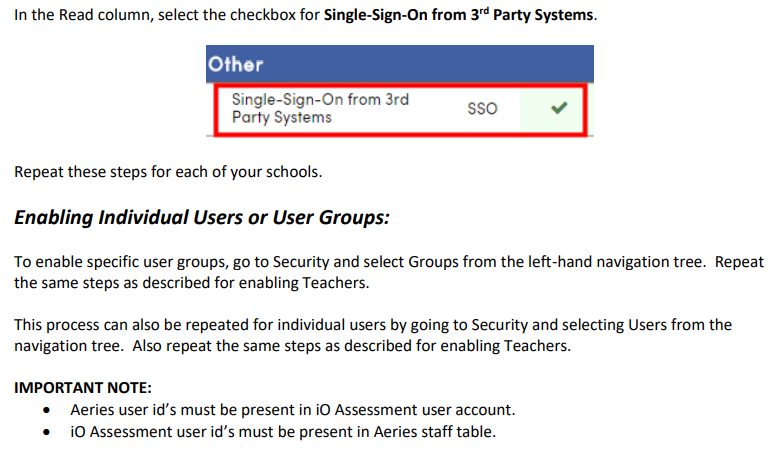Tick the green checkmark in the SSO row
This screenshot has height=472, width=781.
click(559, 108)
